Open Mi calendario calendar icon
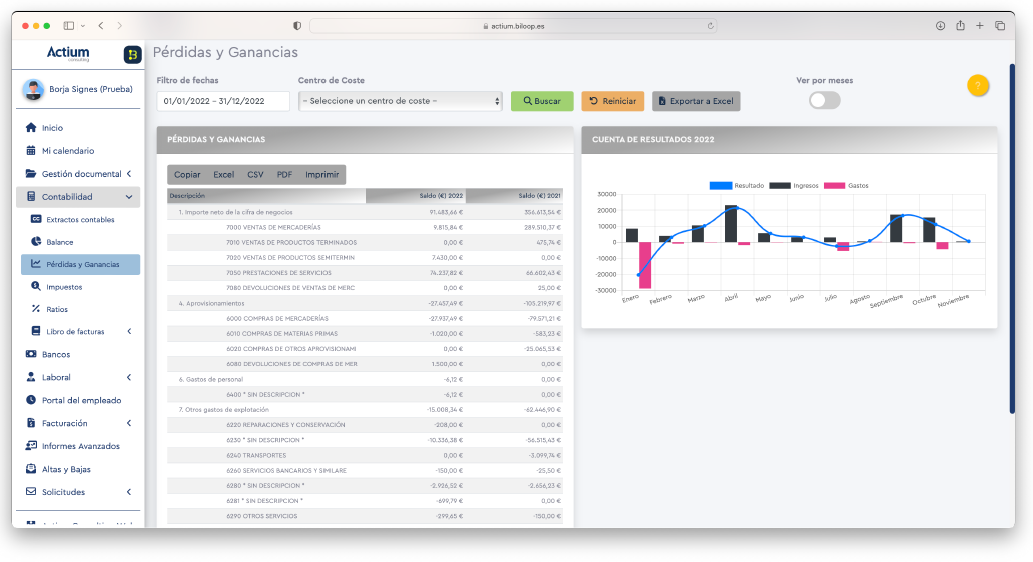The height and width of the screenshot is (562, 1033). pos(31,151)
